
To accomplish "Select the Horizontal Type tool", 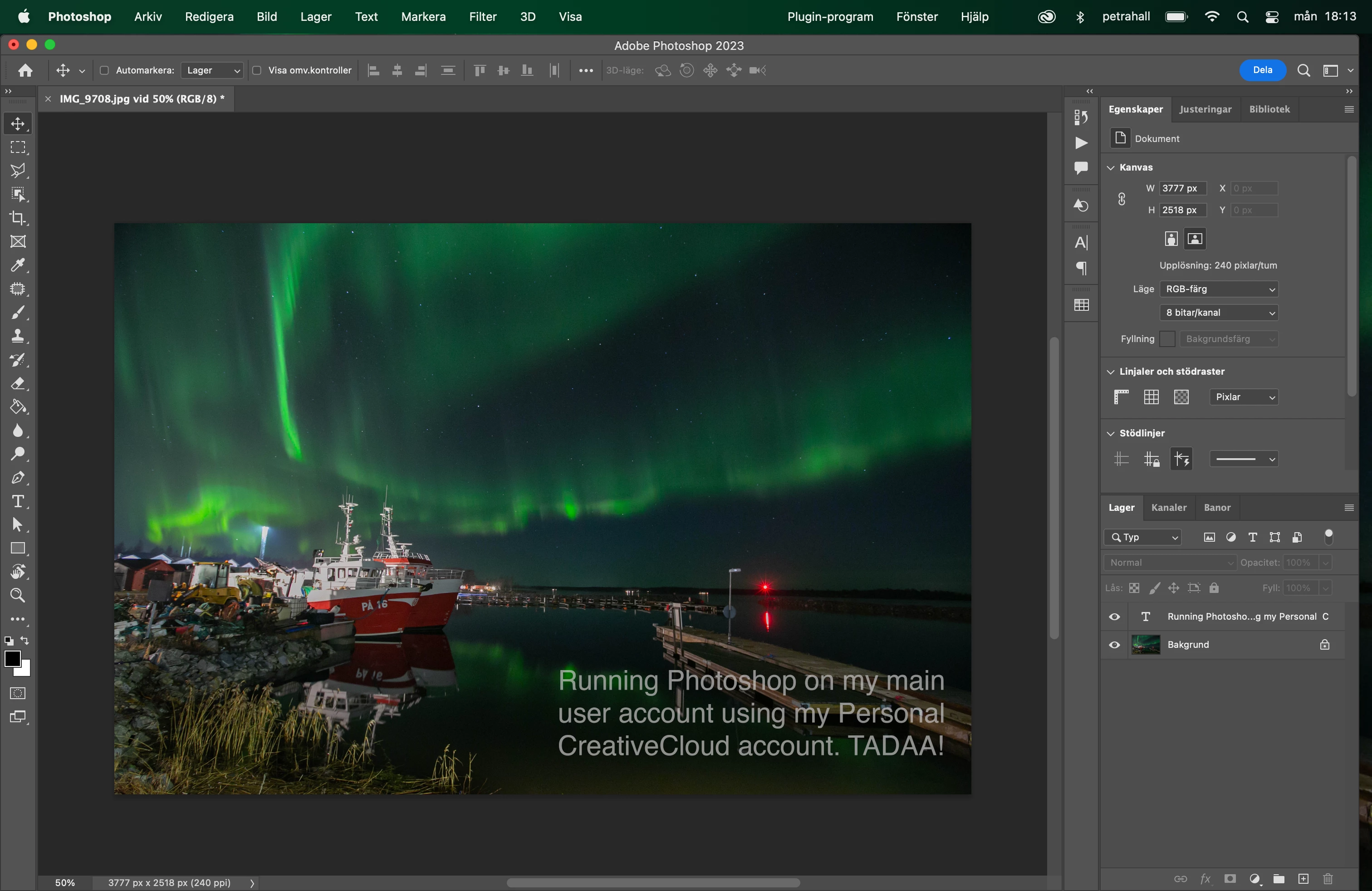I will click(x=18, y=501).
